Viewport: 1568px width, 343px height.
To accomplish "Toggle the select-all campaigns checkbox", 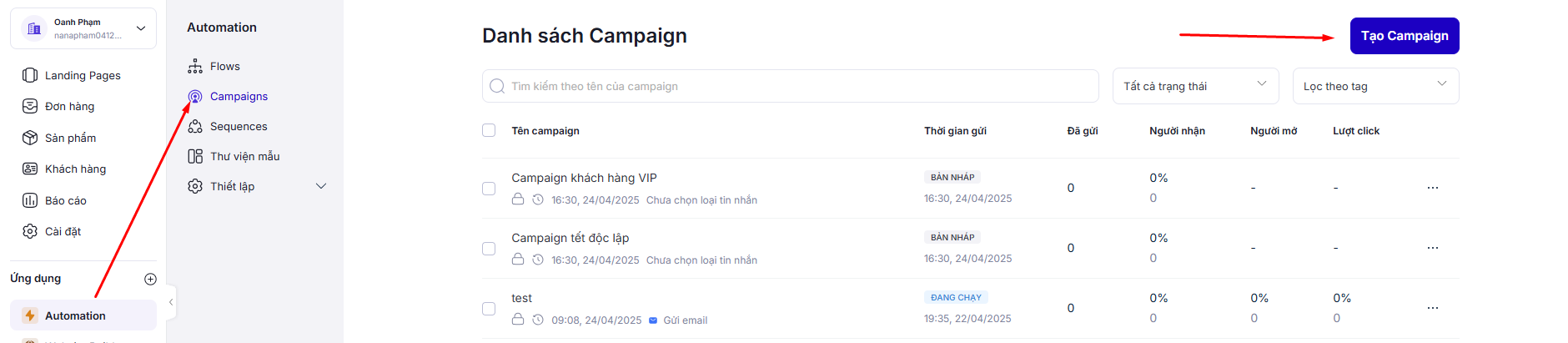I will [x=489, y=130].
